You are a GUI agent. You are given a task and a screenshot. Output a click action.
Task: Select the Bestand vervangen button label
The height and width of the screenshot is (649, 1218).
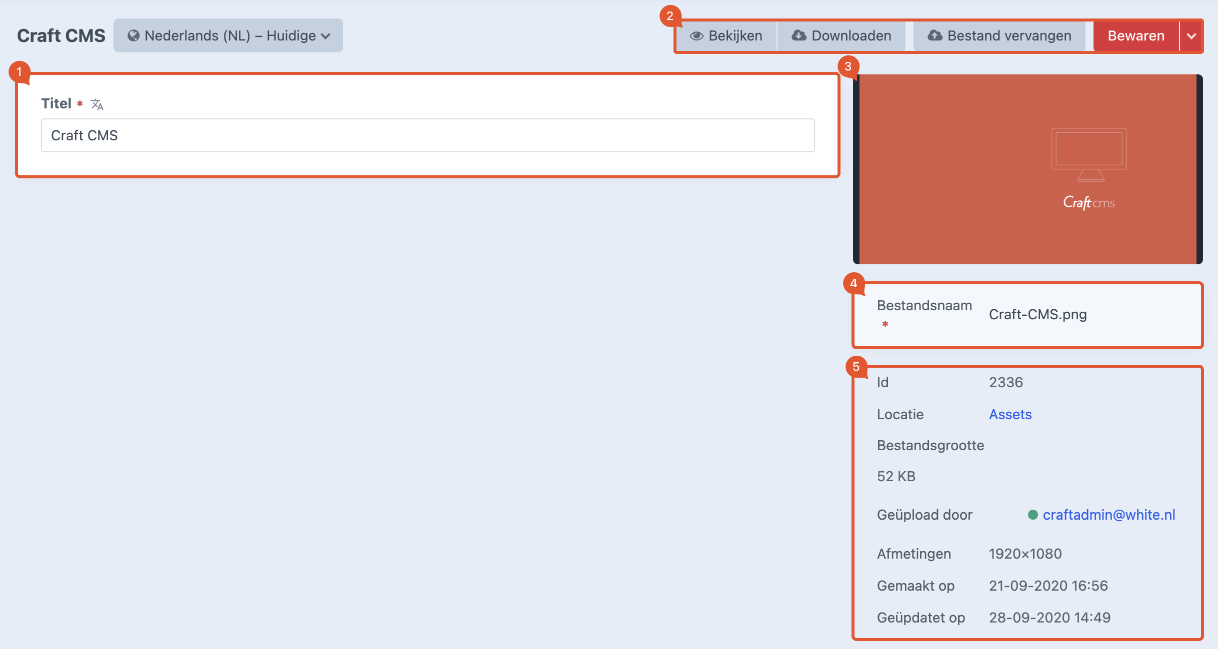[1009, 36]
